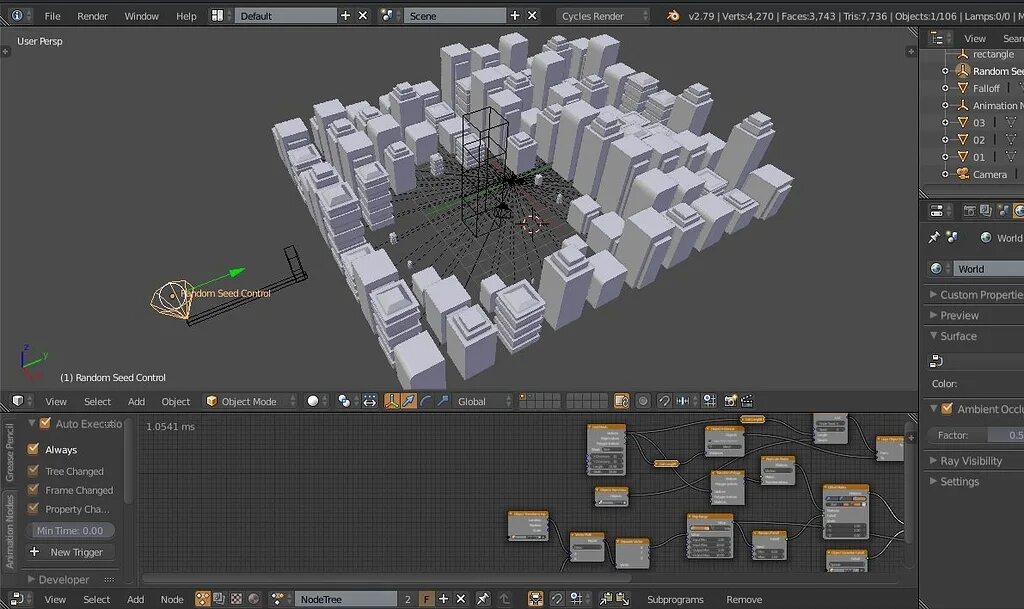Click the Camera object icon in outliner
The width and height of the screenshot is (1024, 609).
pyautogui.click(x=962, y=174)
